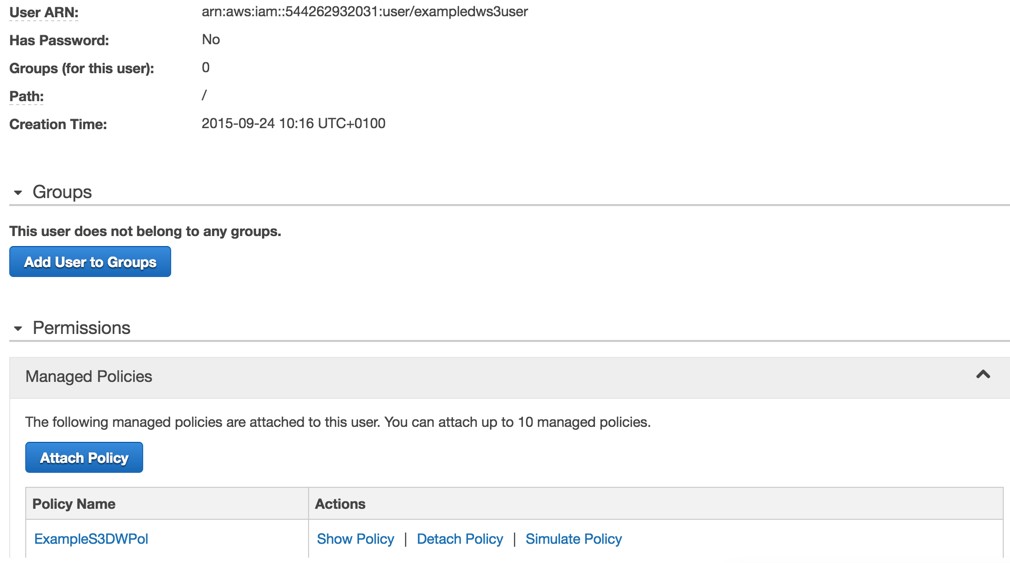This screenshot has width=1010, height=563.
Task: Detach Policy ExampleS3DWPol from user
Action: pos(460,539)
